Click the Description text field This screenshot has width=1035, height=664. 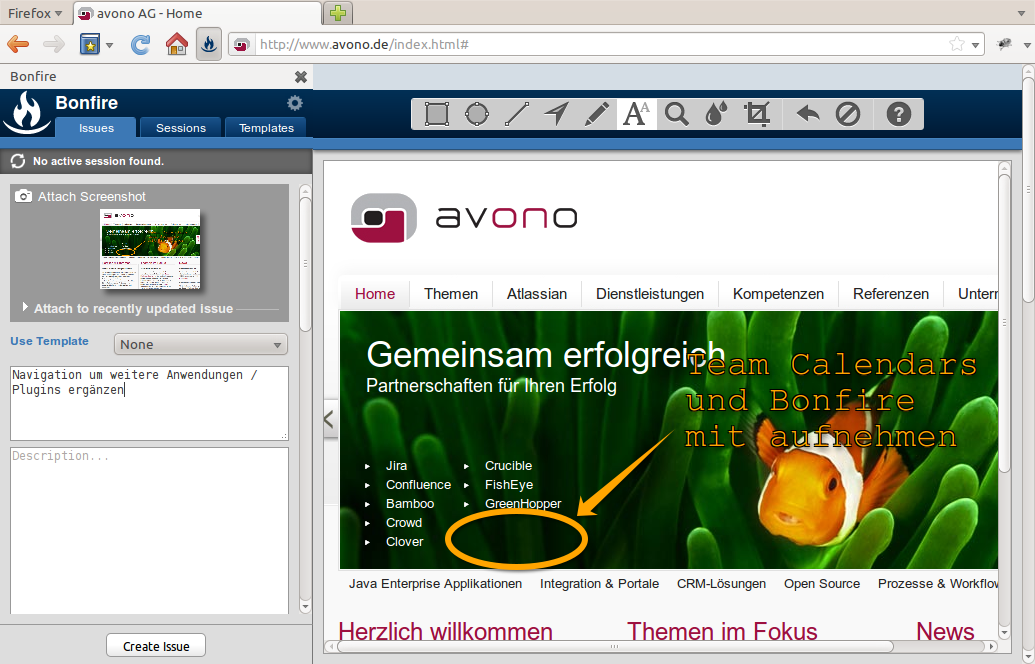[x=149, y=530]
